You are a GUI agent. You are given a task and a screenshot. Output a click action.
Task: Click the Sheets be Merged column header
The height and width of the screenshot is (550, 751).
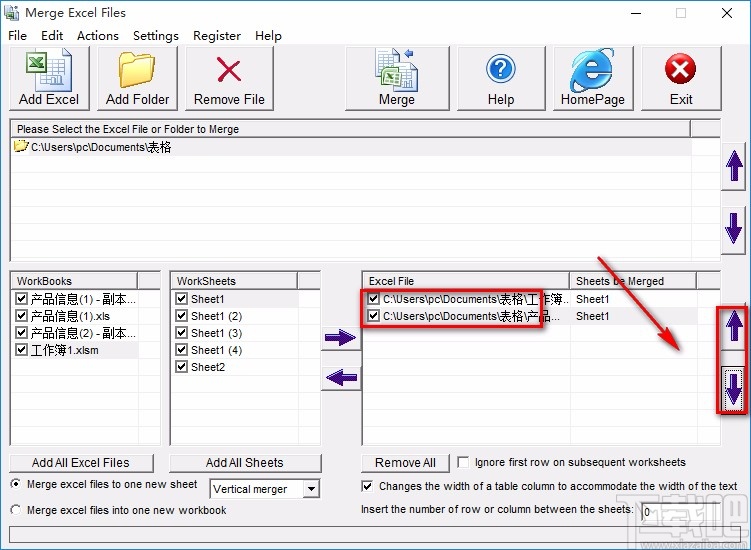point(633,281)
